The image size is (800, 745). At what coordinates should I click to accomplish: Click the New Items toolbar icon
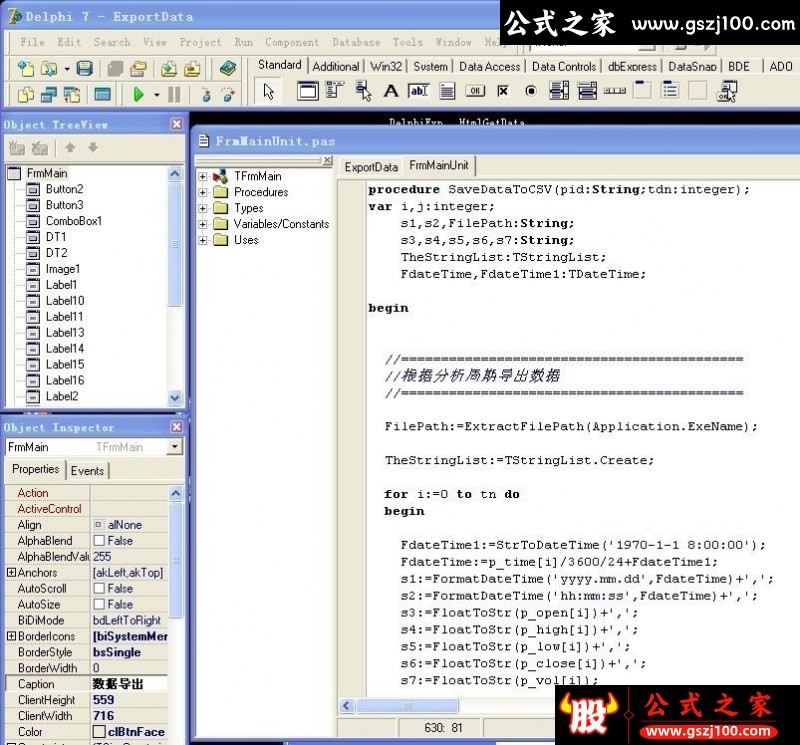(x=25, y=68)
